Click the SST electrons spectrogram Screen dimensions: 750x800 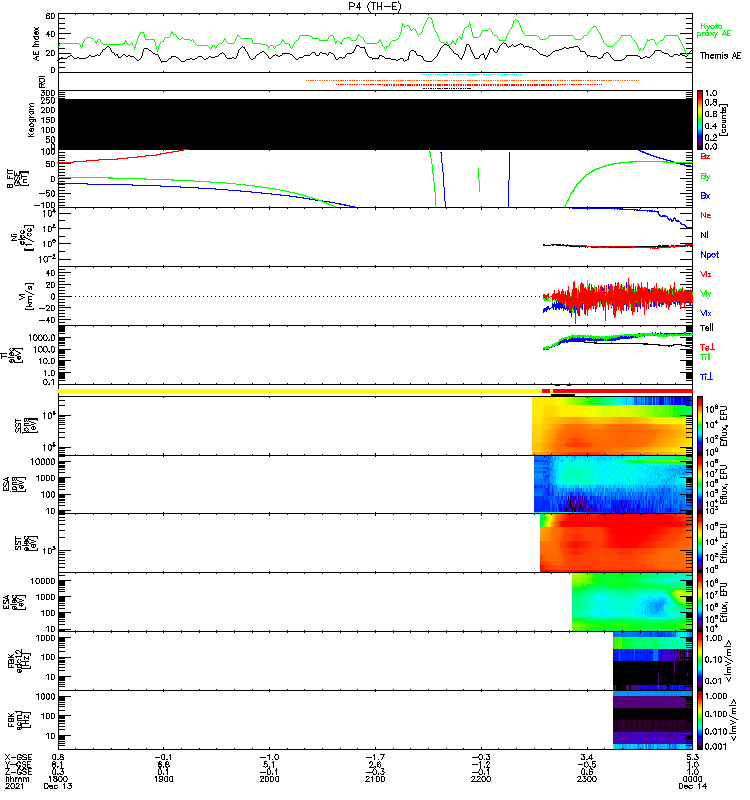pos(616,543)
